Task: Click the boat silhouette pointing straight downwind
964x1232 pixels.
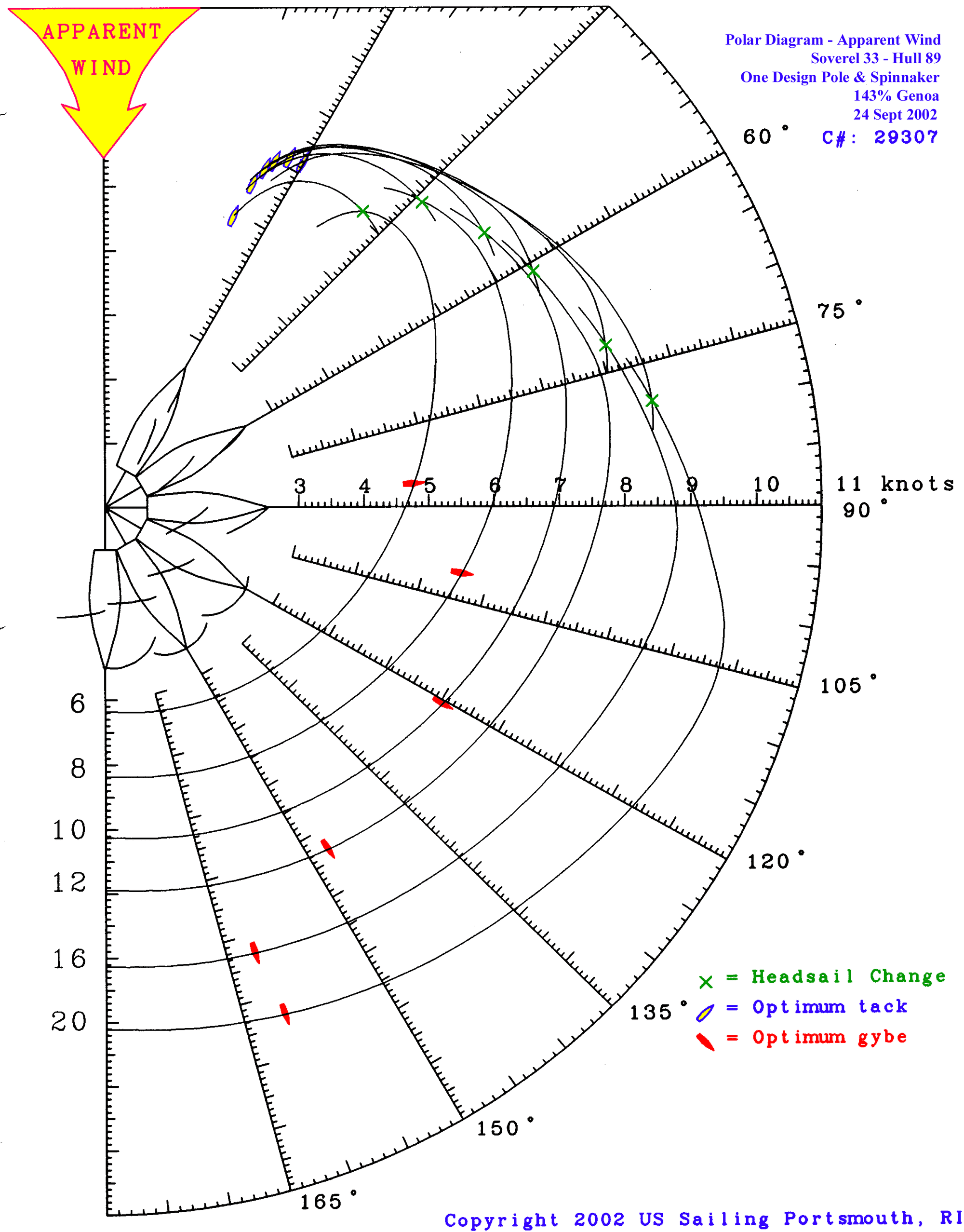Action: 105,609
